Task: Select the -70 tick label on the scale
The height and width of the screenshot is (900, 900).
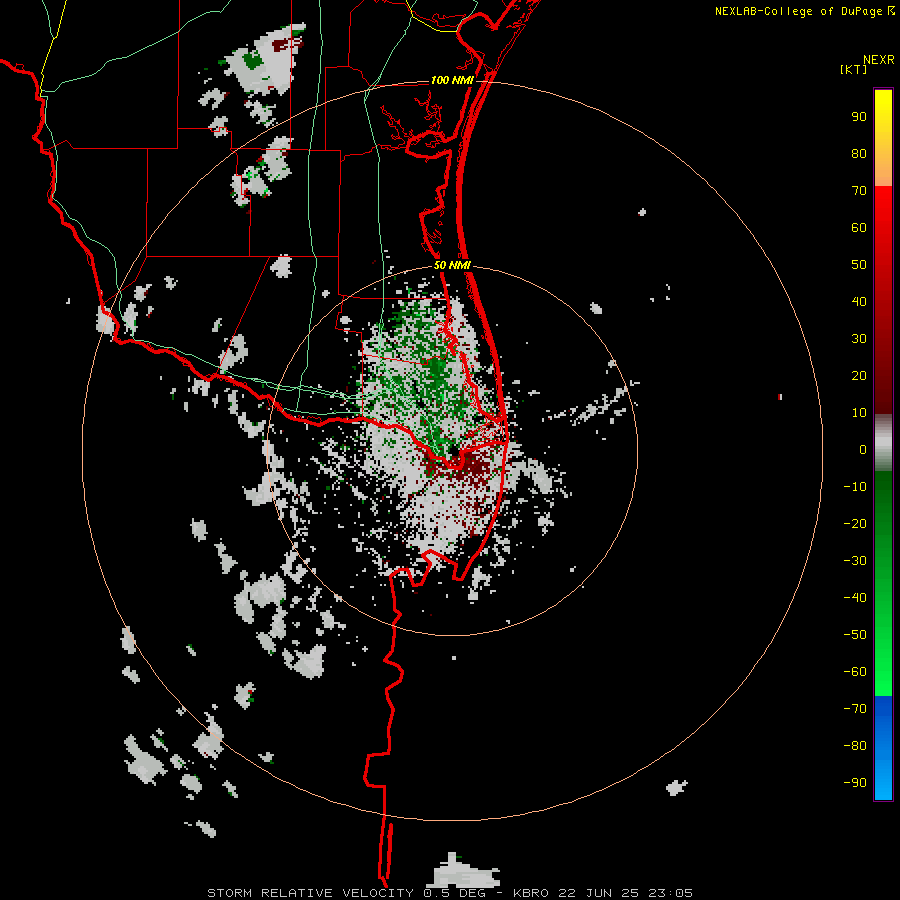Action: [x=855, y=709]
